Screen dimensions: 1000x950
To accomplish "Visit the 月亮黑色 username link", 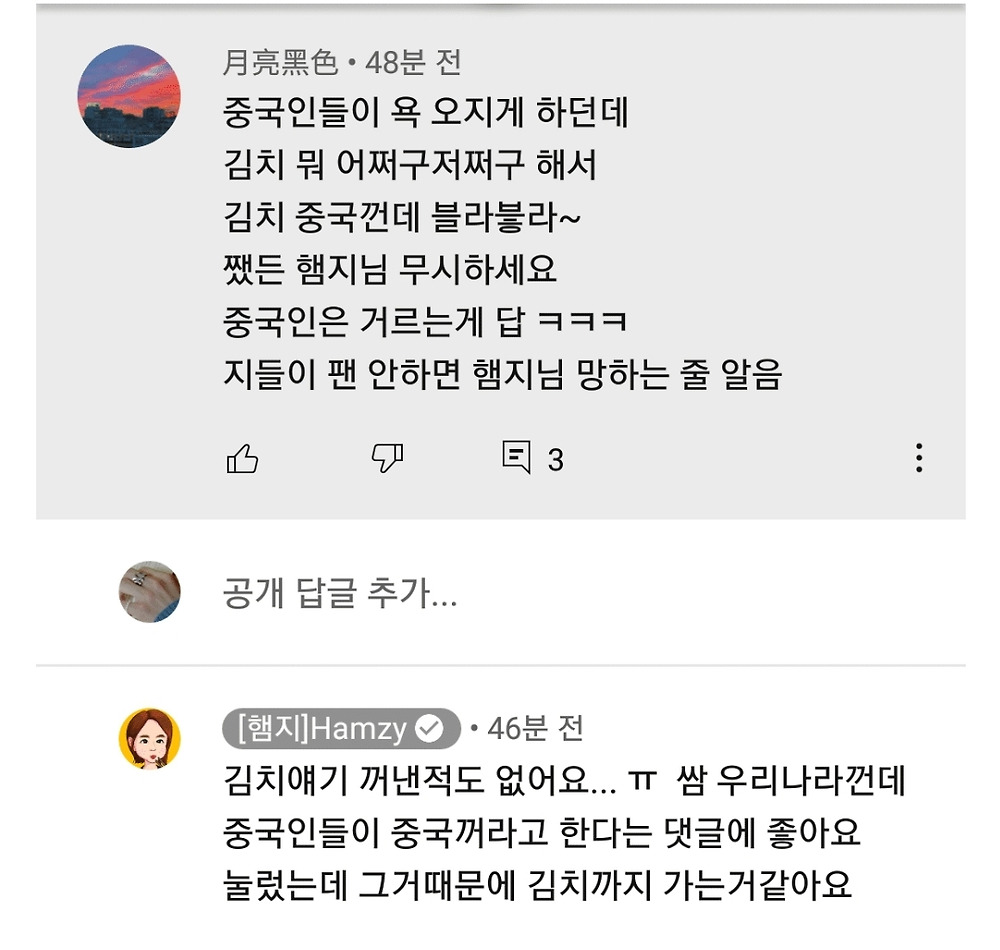I will [x=279, y=63].
